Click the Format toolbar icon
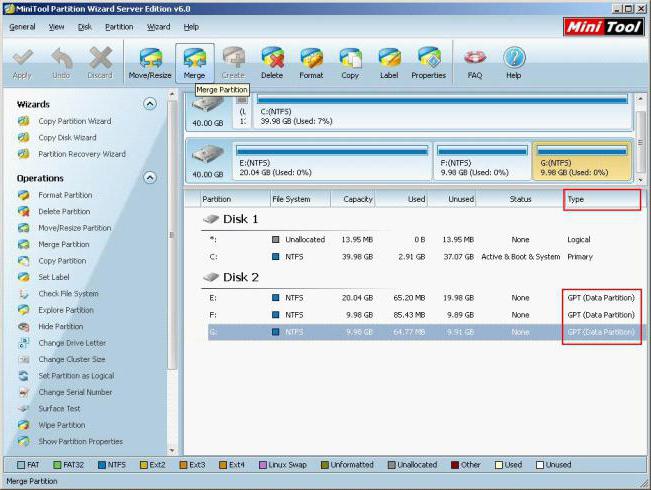Image resolution: width=651 pixels, height=490 pixels. point(311,58)
